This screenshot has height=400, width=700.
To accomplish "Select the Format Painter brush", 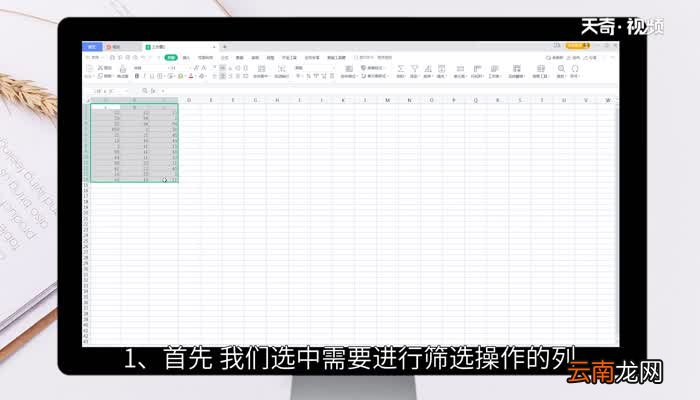I will (x=123, y=71).
